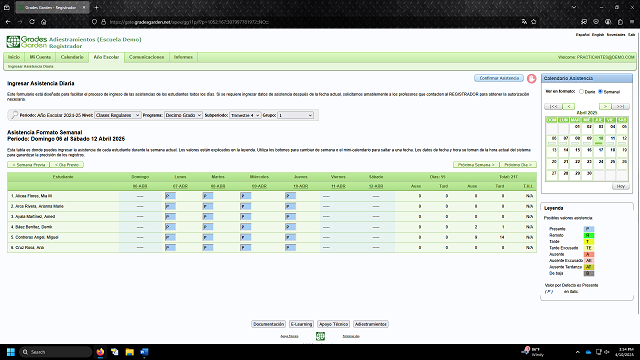Click Monday attendance field for Alicea Flores

[170, 196]
